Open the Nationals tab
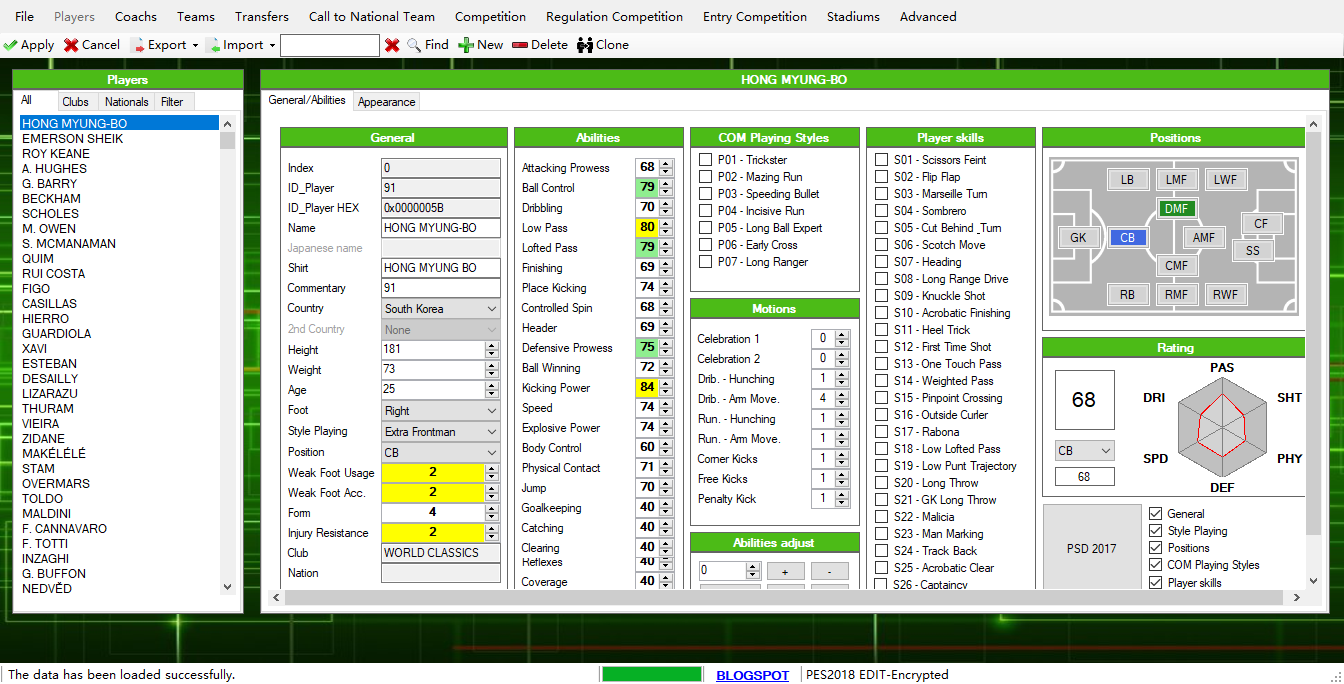 coord(127,102)
